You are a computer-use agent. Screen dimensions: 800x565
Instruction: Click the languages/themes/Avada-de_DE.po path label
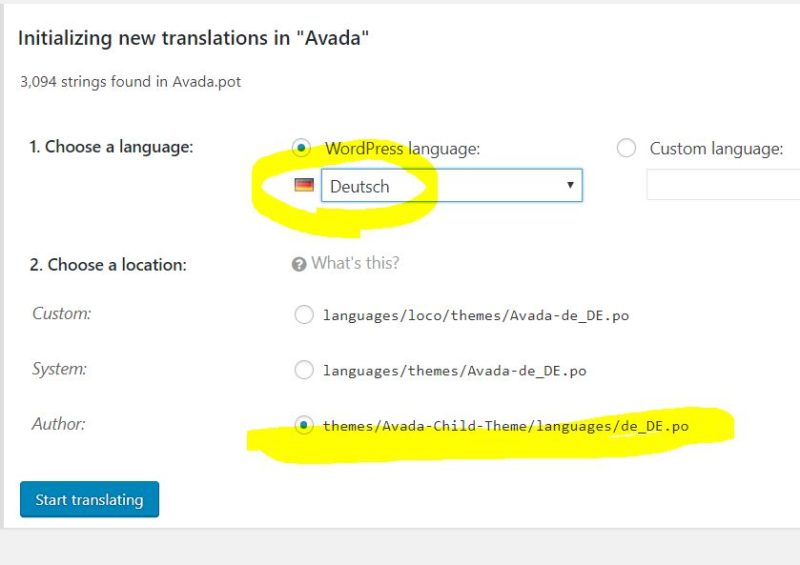454,371
